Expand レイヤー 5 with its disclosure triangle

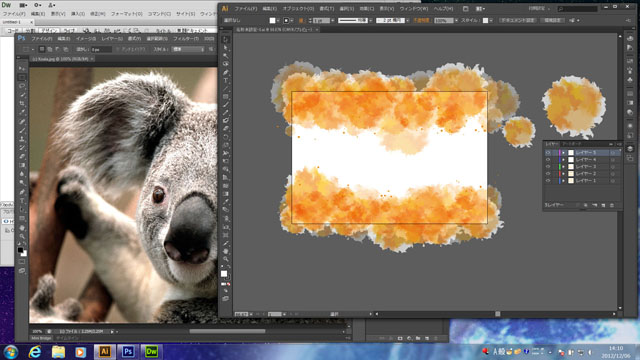564,153
